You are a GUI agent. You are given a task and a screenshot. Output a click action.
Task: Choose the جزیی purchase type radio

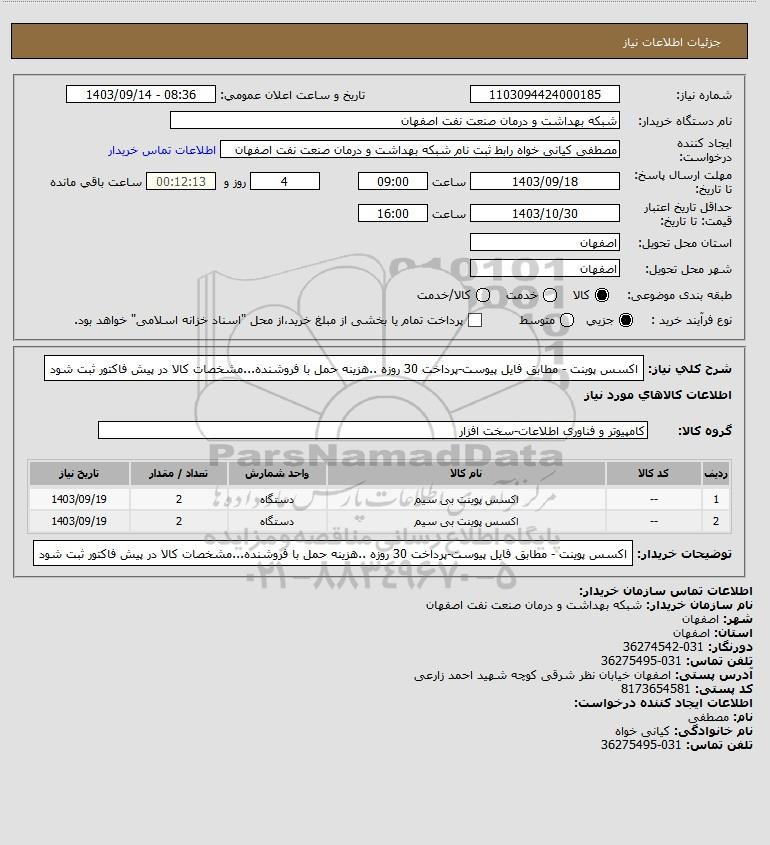pyautogui.click(x=626, y=320)
